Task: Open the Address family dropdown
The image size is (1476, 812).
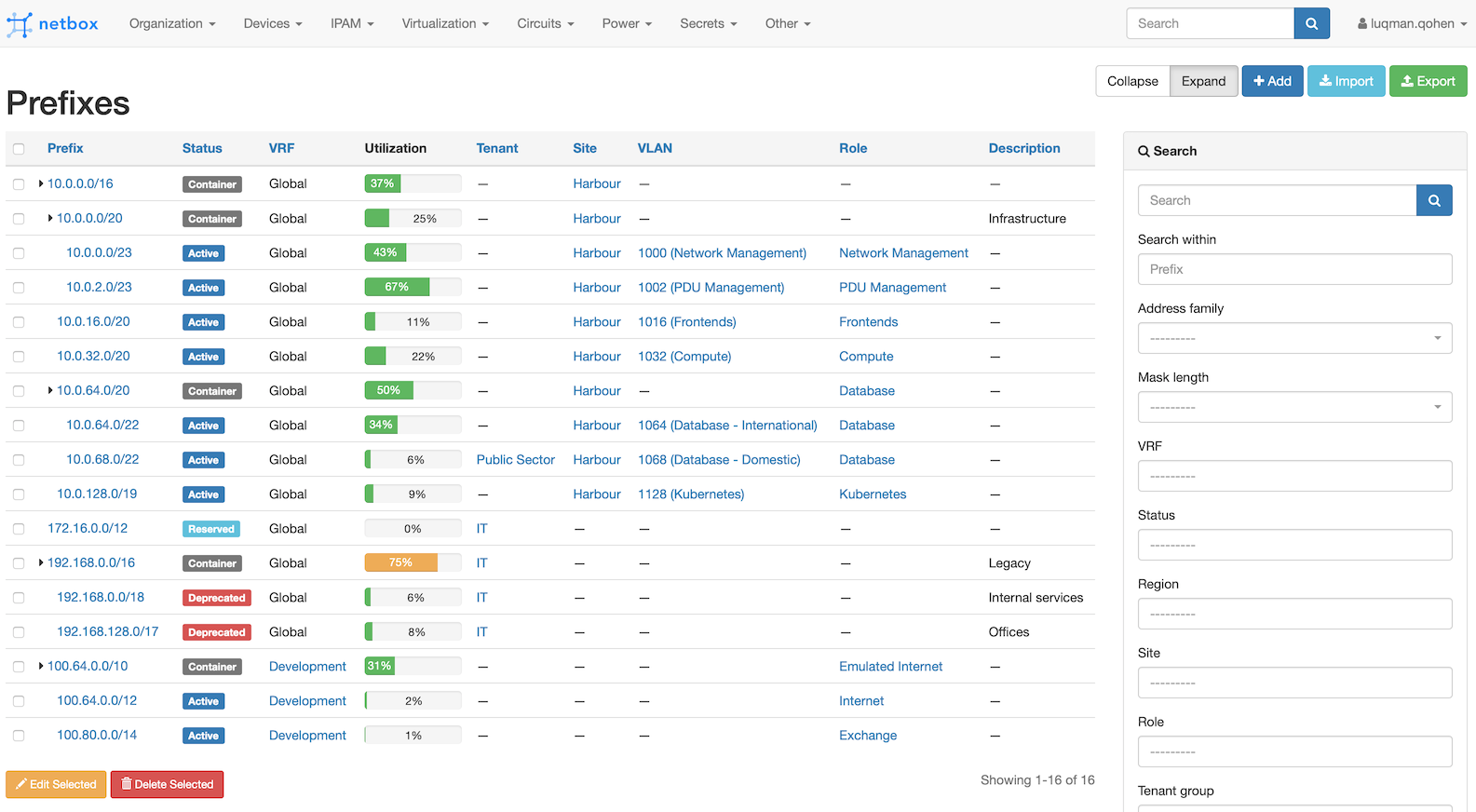Action: pyautogui.click(x=1294, y=338)
